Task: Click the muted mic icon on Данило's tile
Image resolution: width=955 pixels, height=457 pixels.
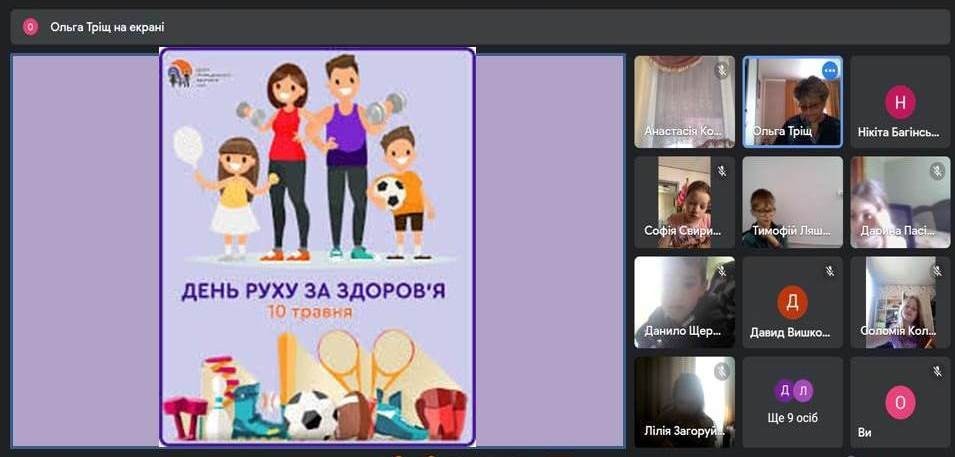Action: [x=721, y=271]
